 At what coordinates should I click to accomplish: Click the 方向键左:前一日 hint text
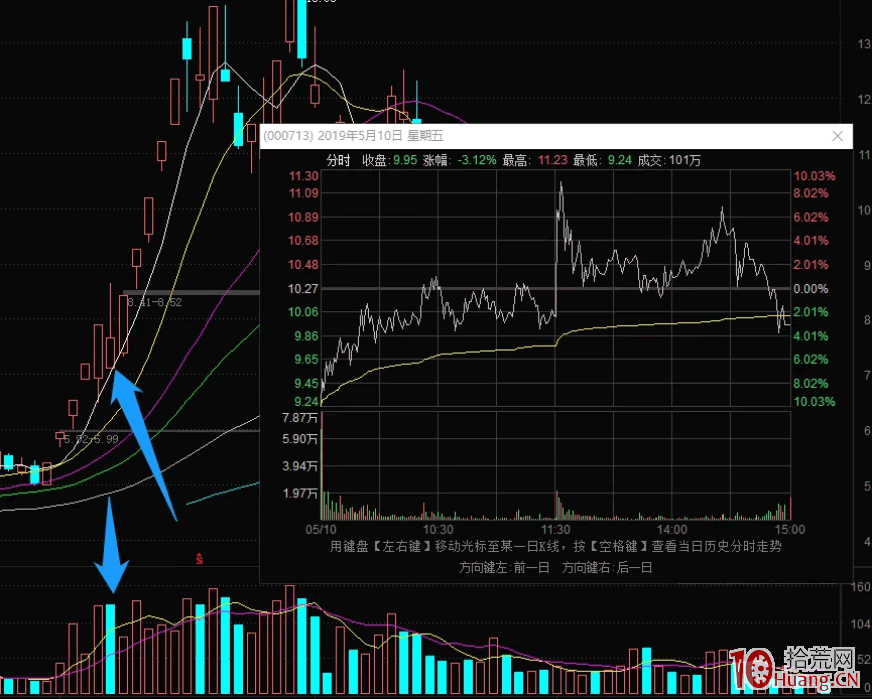pyautogui.click(x=504, y=568)
